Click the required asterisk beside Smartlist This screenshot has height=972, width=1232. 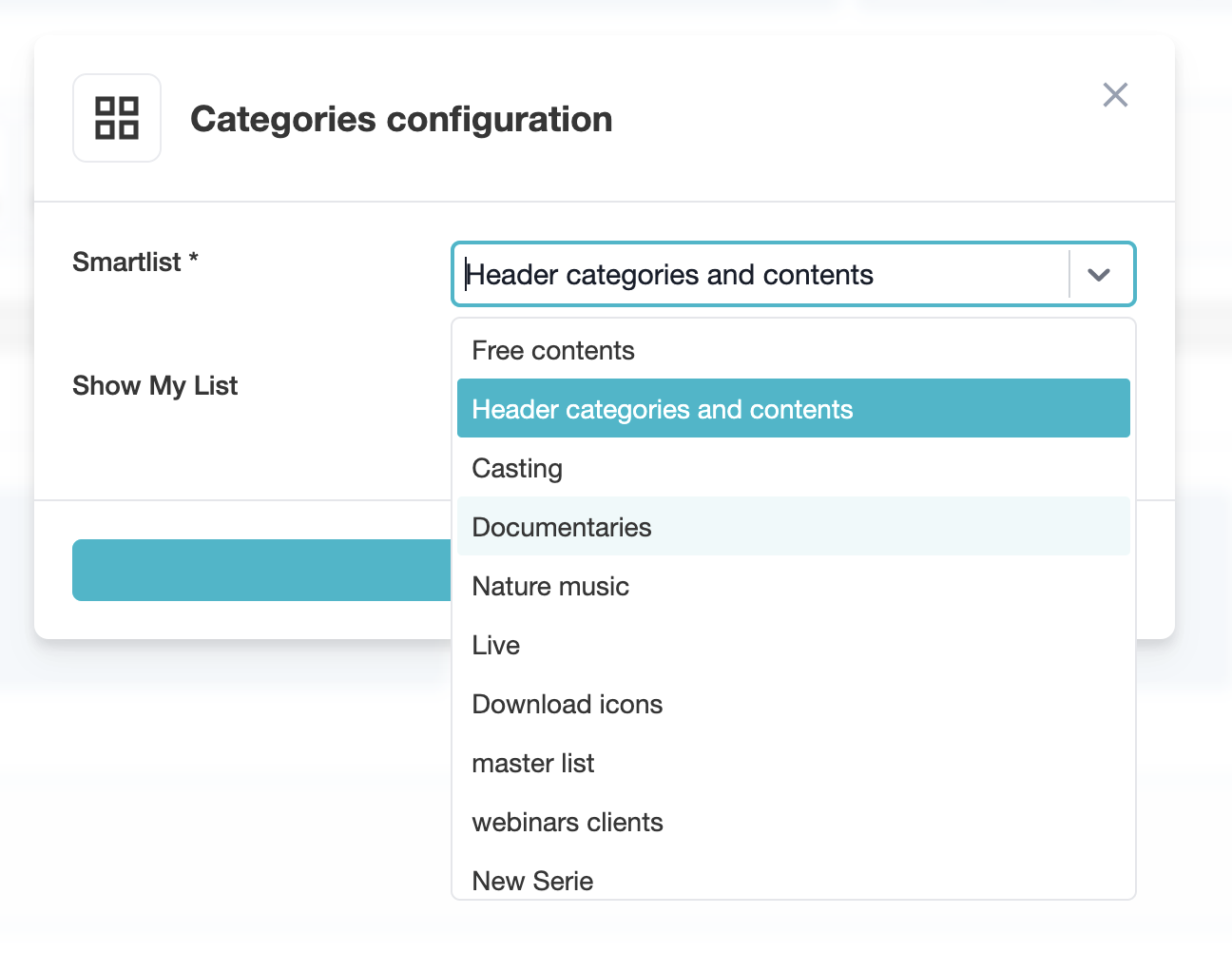[x=194, y=258]
